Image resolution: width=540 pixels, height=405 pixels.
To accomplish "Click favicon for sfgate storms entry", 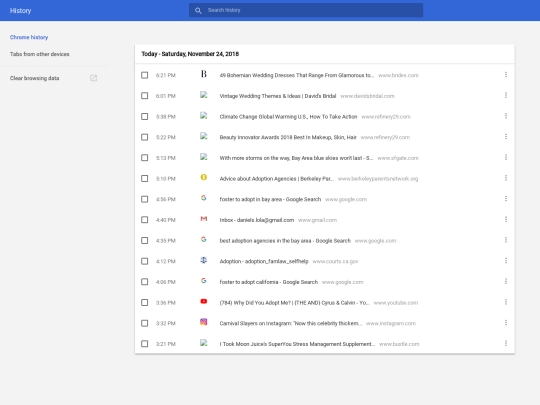I will tap(204, 157).
